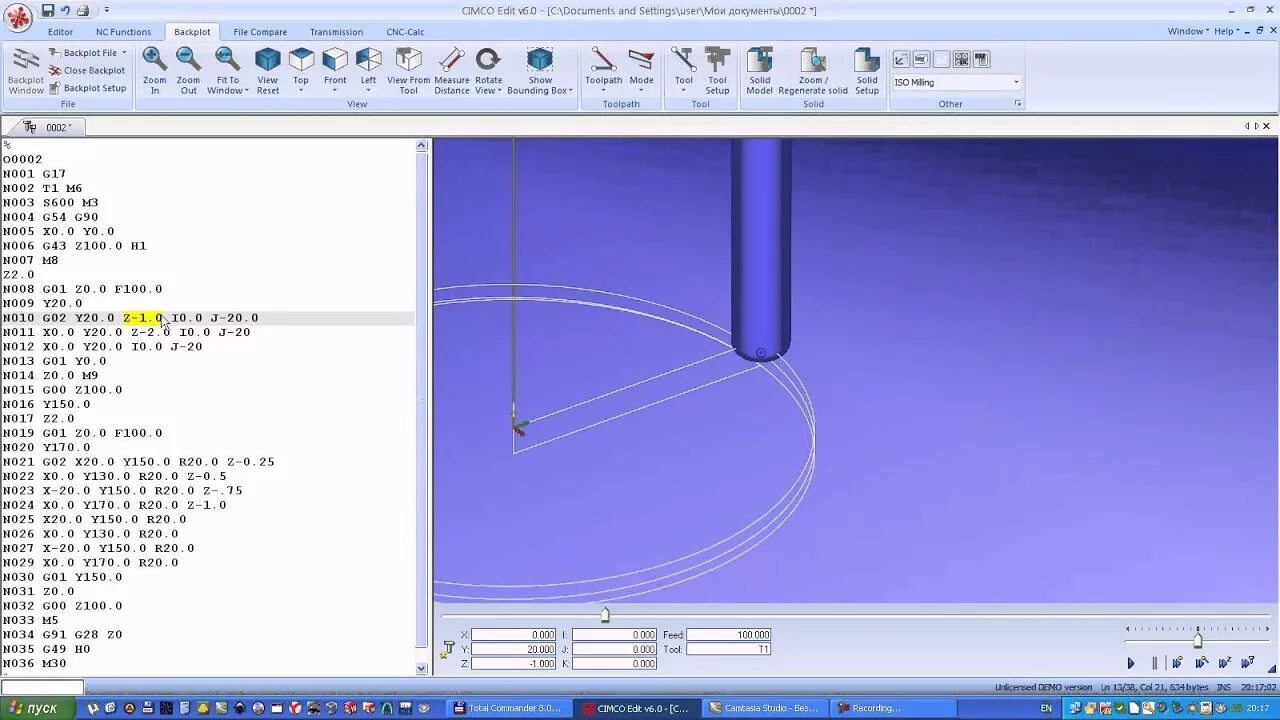This screenshot has height=720, width=1280.
Task: Open the Front view dropdown
Action: (x=335, y=91)
